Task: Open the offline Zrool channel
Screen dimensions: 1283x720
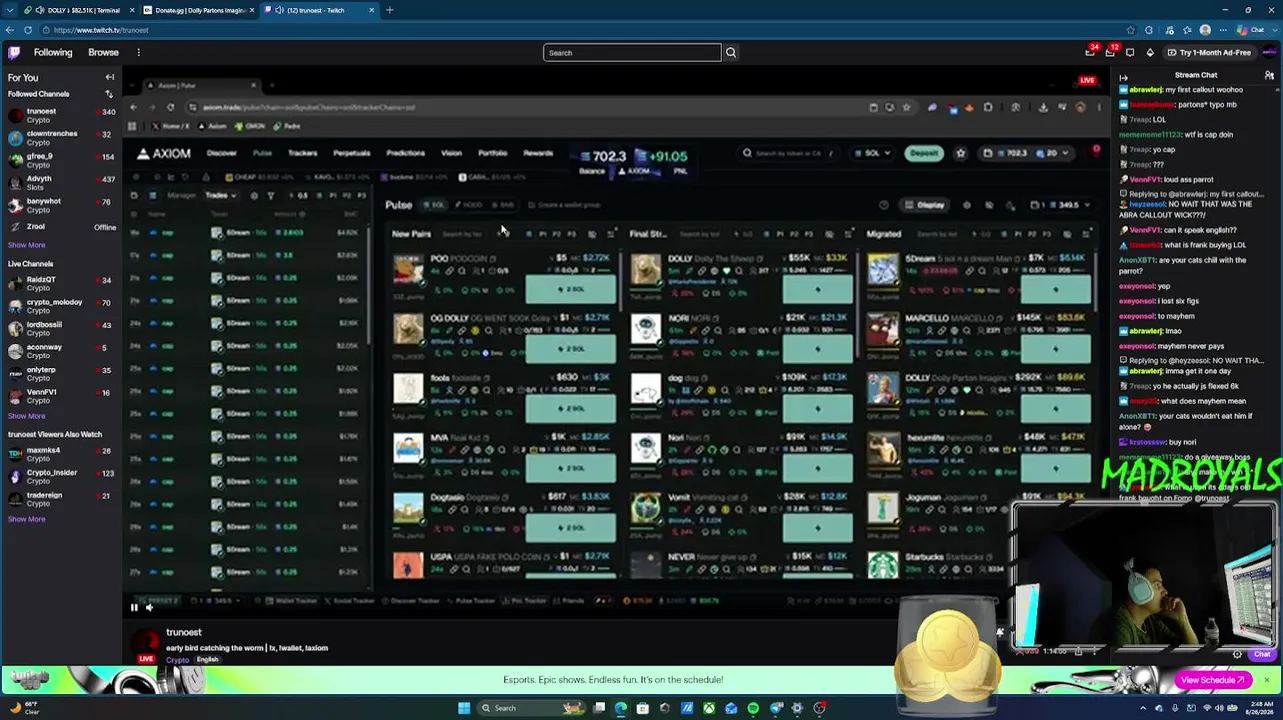Action: click(x=61, y=227)
